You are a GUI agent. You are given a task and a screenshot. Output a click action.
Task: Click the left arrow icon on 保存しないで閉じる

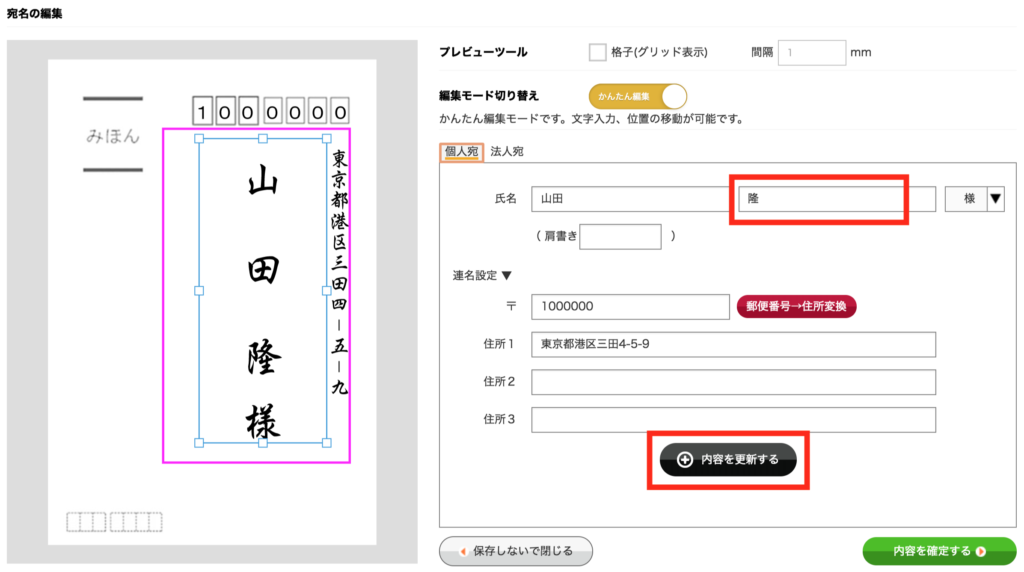(x=462, y=552)
